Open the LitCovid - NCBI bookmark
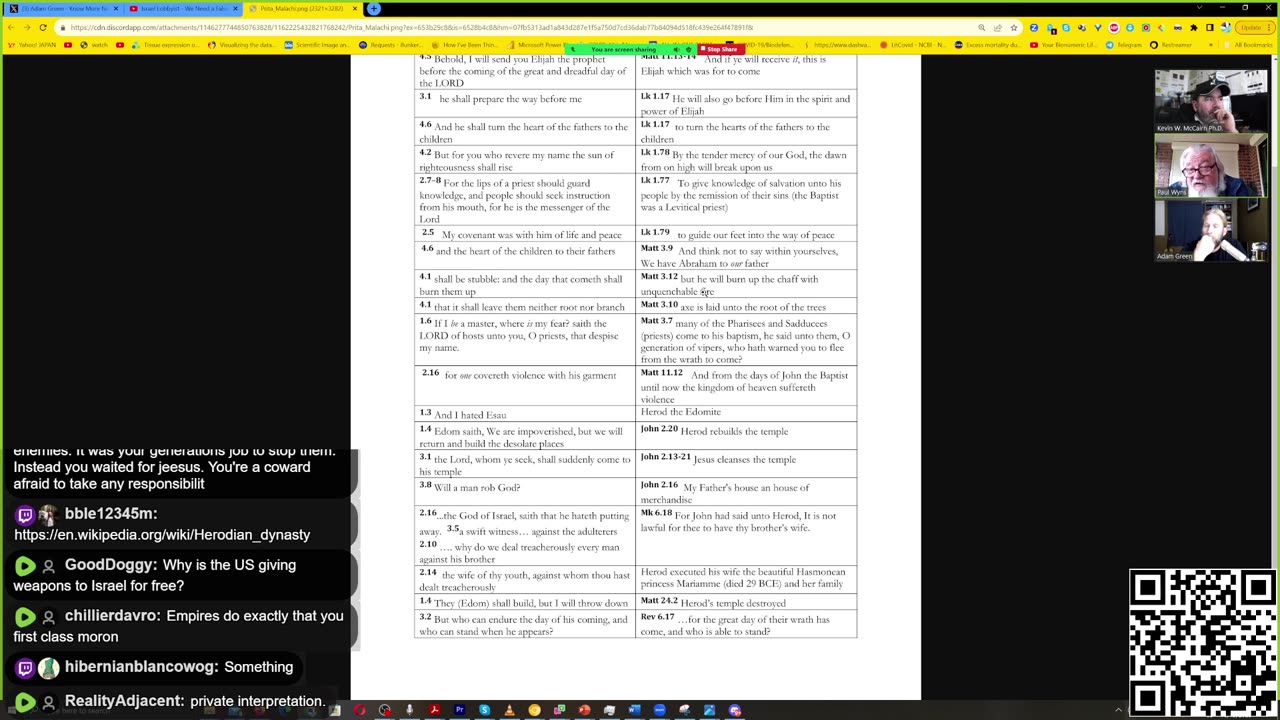The image size is (1280, 720). [911, 45]
